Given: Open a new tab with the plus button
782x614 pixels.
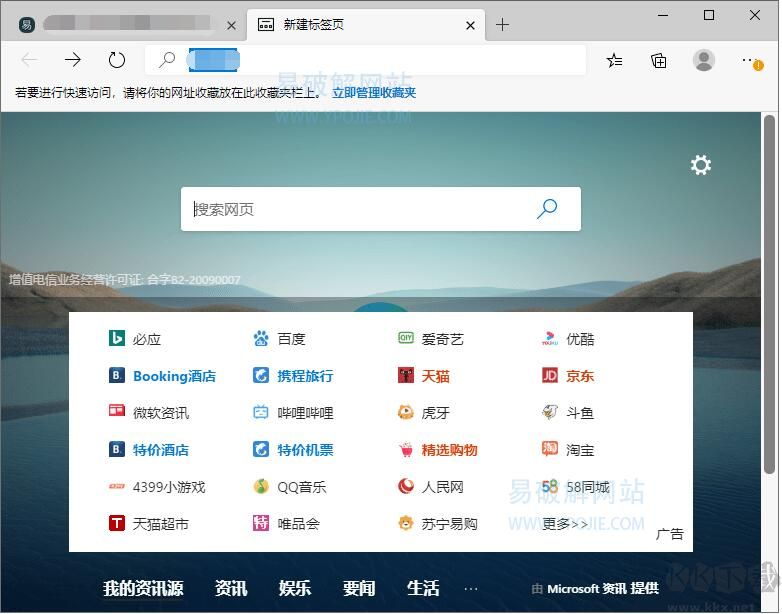Looking at the screenshot, I should (502, 24).
